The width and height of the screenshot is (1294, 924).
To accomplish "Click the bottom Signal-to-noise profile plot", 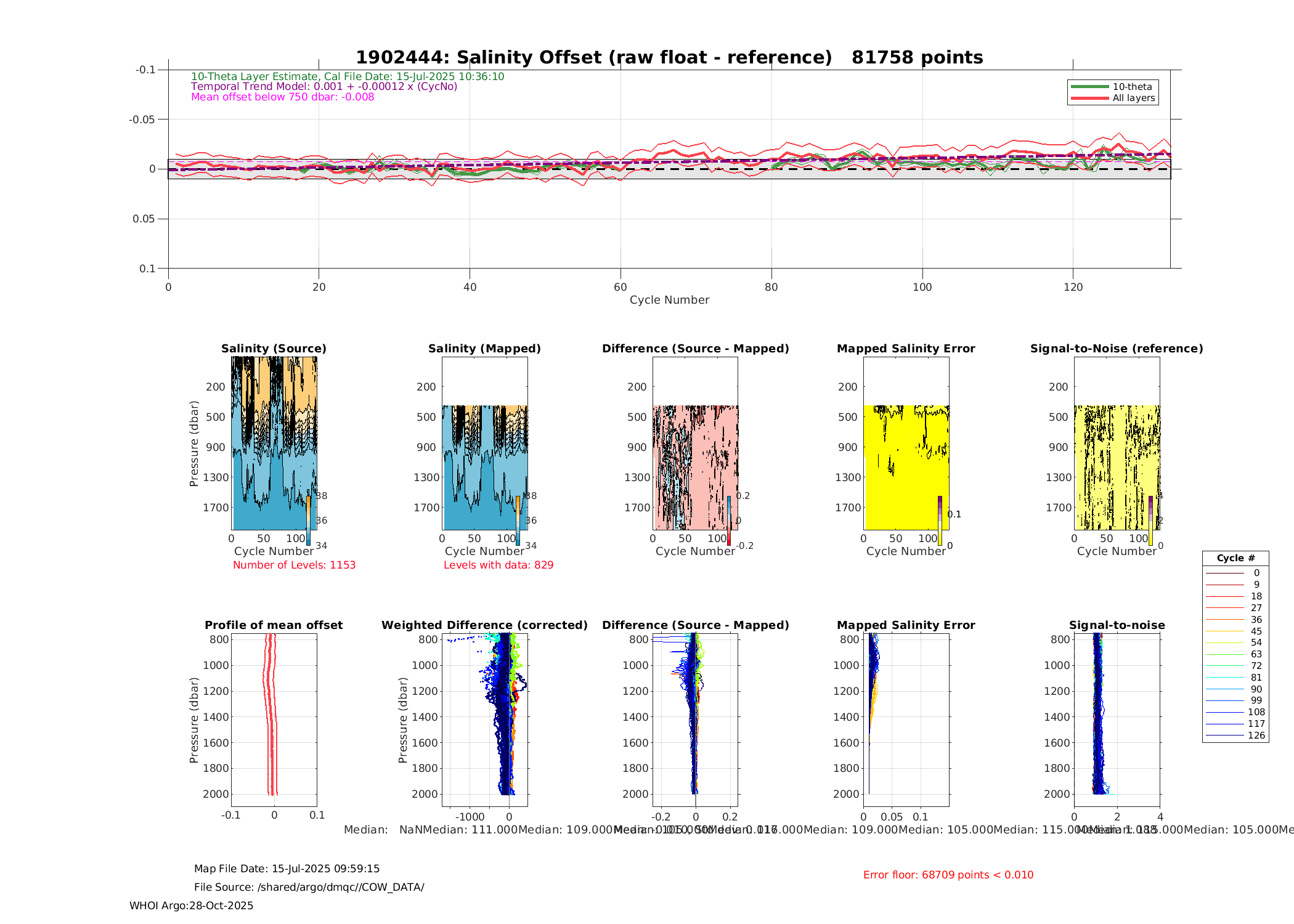I will (x=1117, y=721).
